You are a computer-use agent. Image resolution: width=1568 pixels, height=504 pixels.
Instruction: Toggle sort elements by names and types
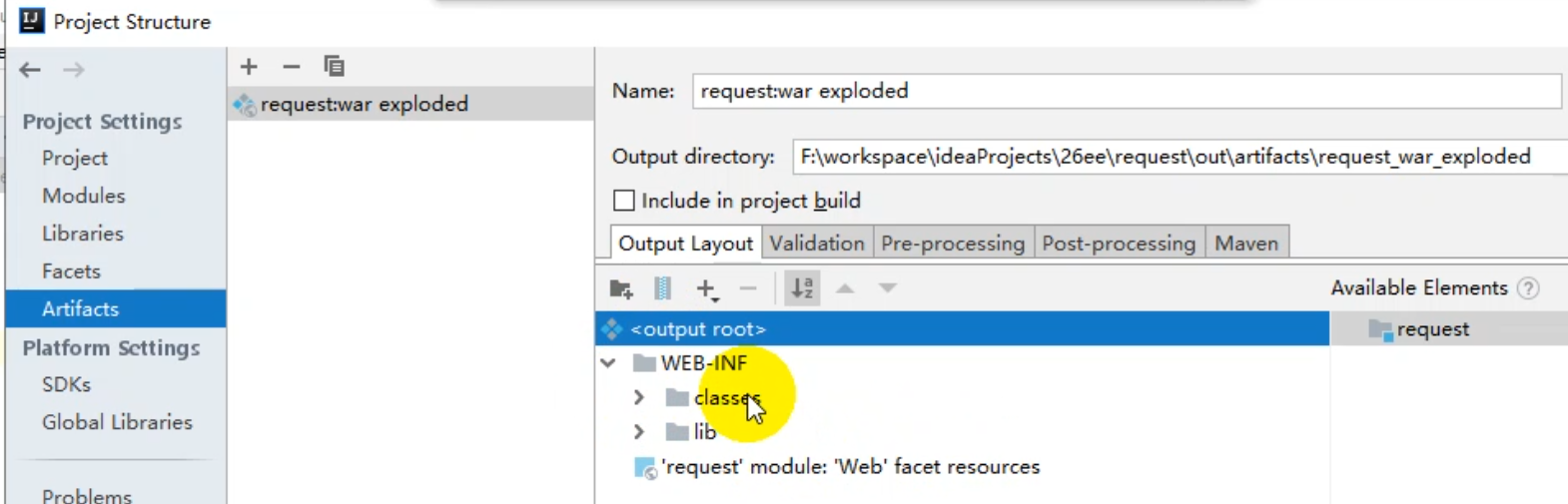[x=802, y=288]
